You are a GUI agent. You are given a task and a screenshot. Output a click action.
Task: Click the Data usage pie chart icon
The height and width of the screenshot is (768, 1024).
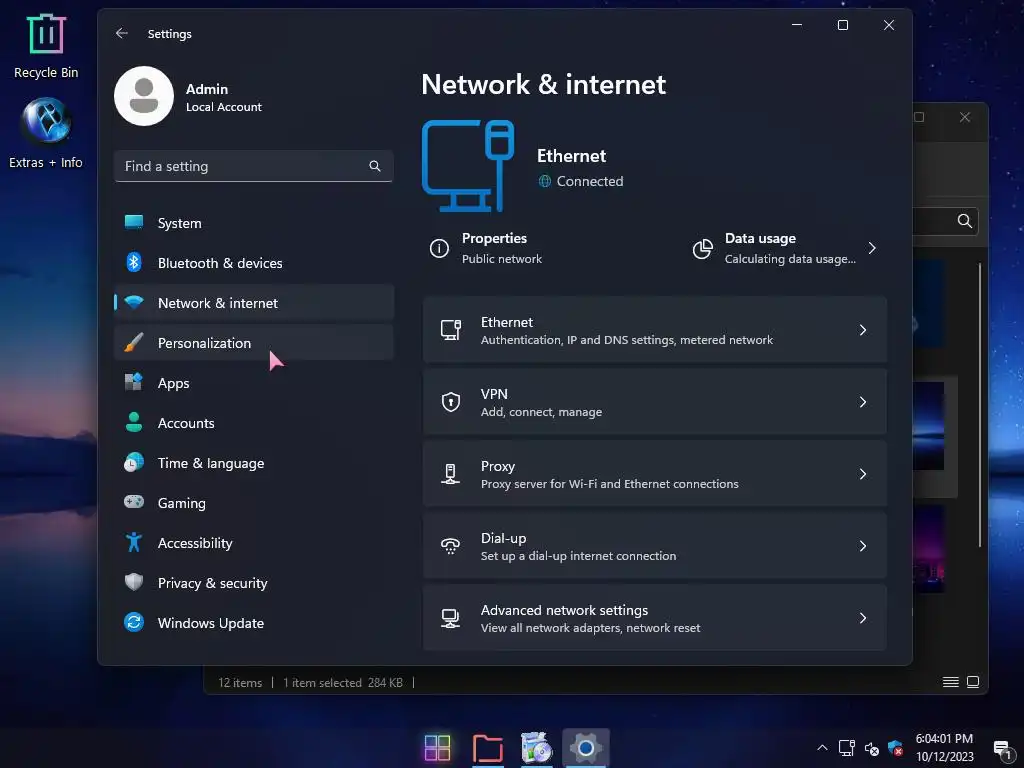tap(703, 248)
